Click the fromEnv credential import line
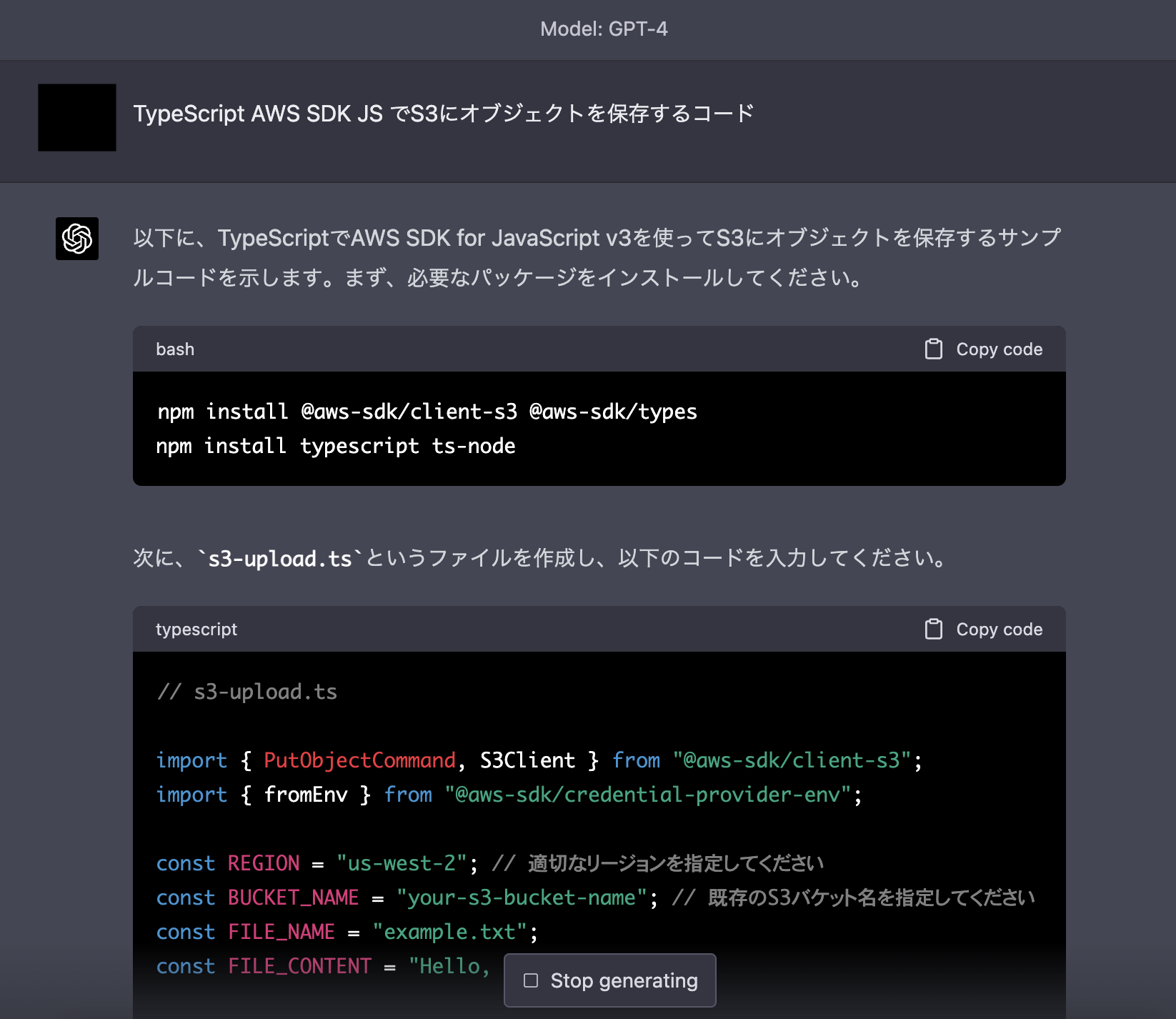The width and height of the screenshot is (1176, 1019). pos(509,794)
